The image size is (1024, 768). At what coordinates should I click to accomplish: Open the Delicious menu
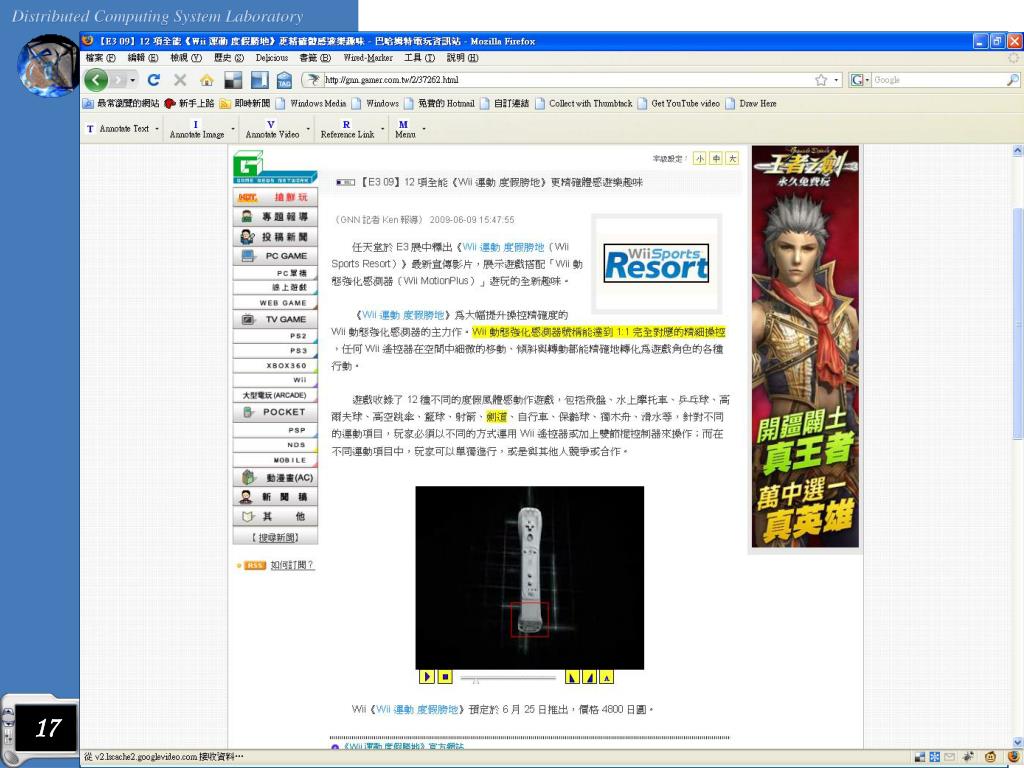[272, 57]
